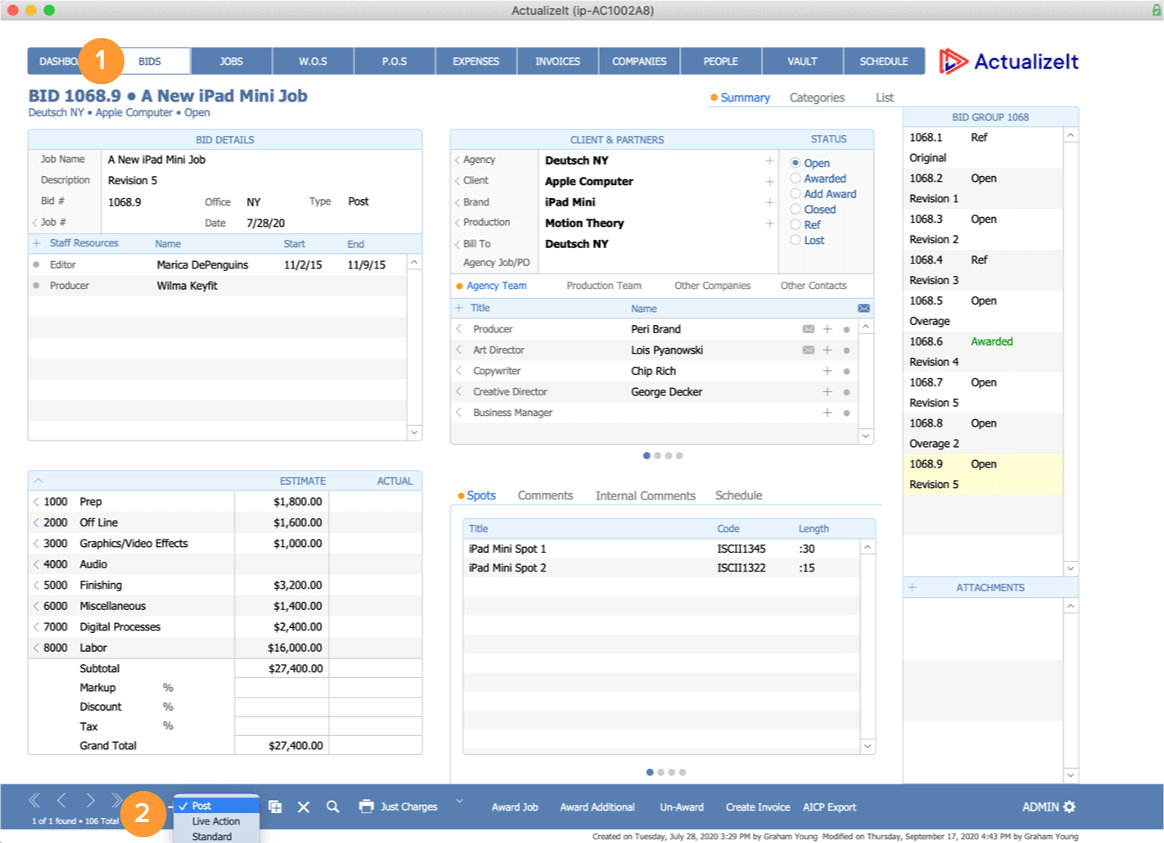The height and width of the screenshot is (843, 1164).
Task: Open the Just Charges dropdown arrow
Action: pyautogui.click(x=459, y=802)
